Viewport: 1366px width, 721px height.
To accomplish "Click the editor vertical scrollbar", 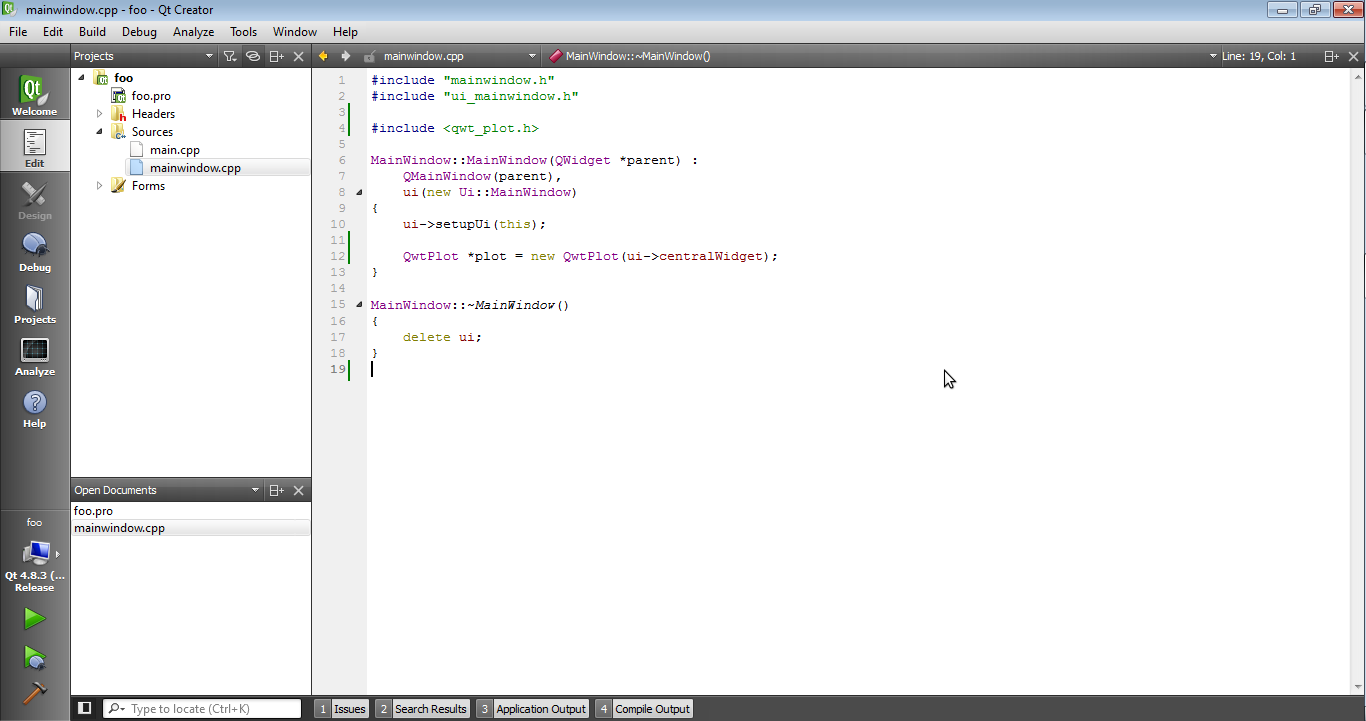I will click(x=1358, y=380).
